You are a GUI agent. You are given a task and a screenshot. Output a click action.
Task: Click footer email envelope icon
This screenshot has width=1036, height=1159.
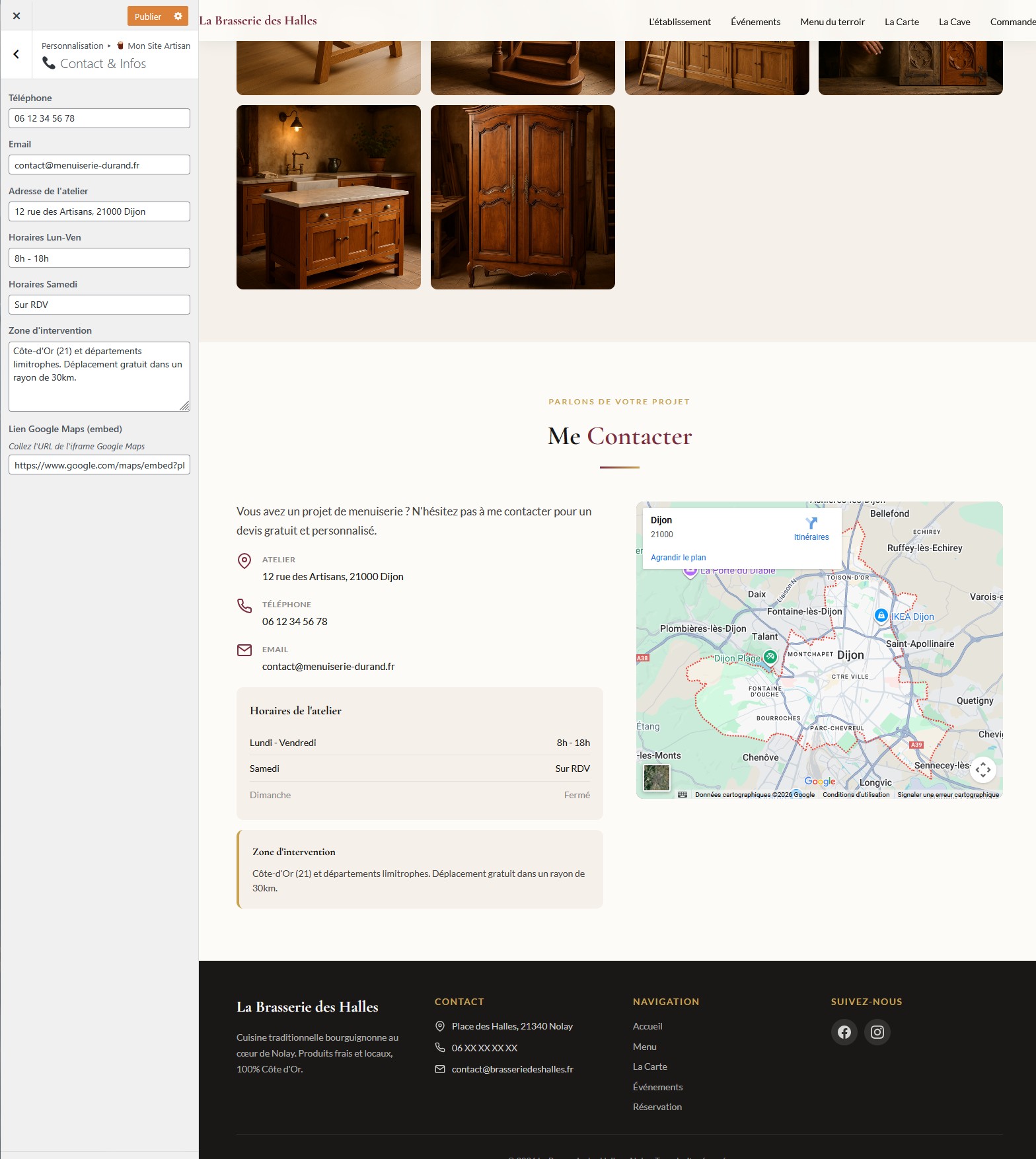coord(440,1069)
